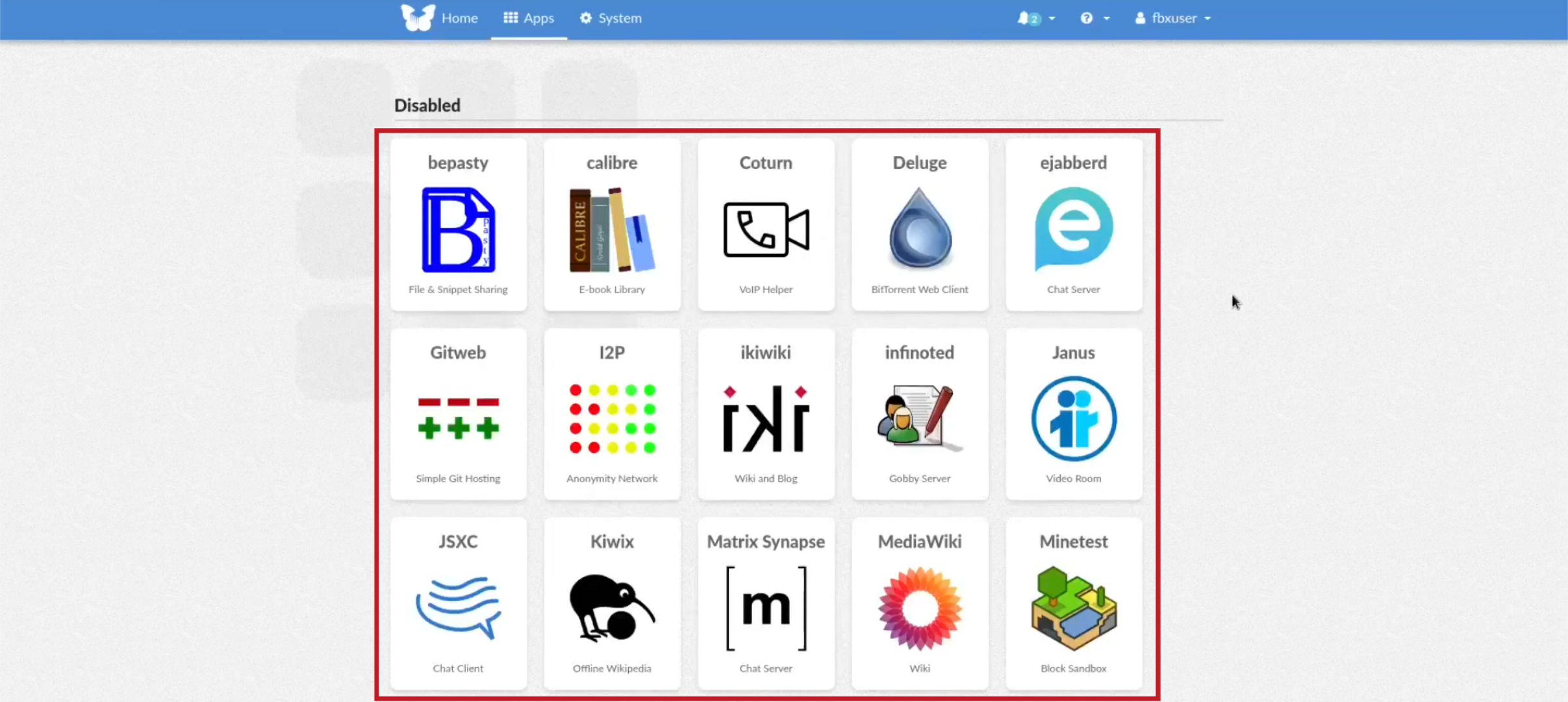
Task: Click the bepasty File Sharing icon
Action: tap(458, 229)
